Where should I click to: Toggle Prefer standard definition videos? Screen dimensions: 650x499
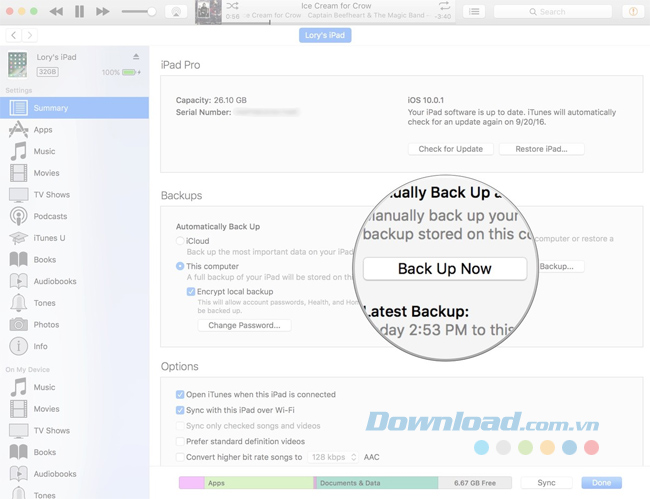pos(180,441)
